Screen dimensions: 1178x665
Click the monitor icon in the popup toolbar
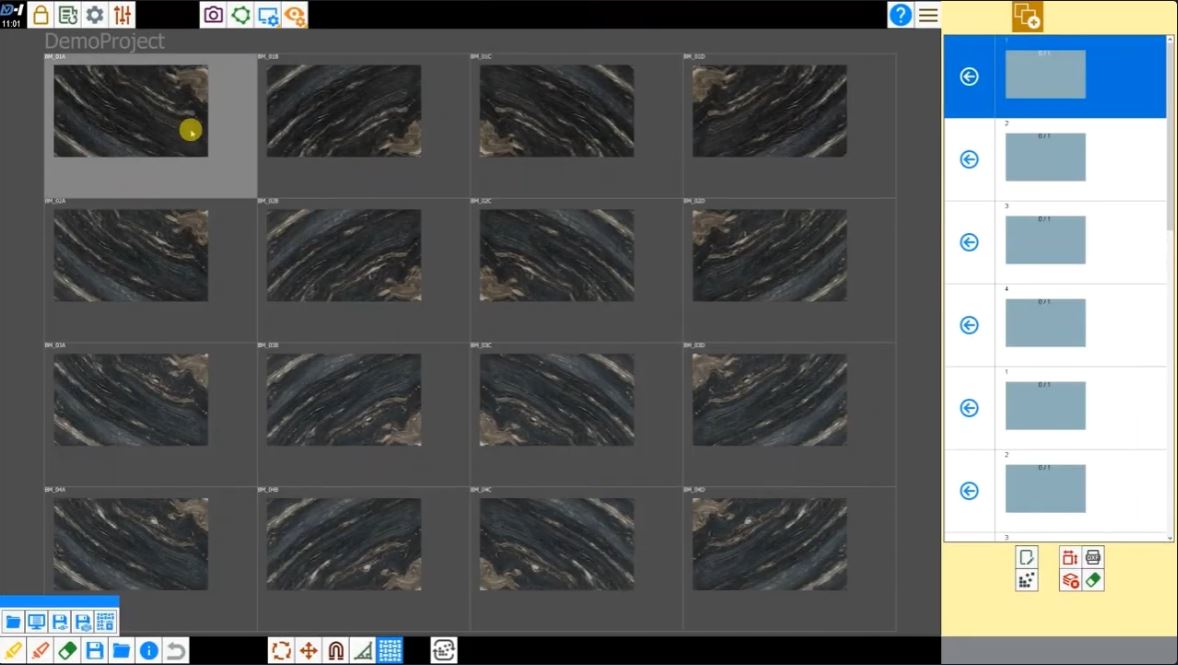pyautogui.click(x=36, y=621)
